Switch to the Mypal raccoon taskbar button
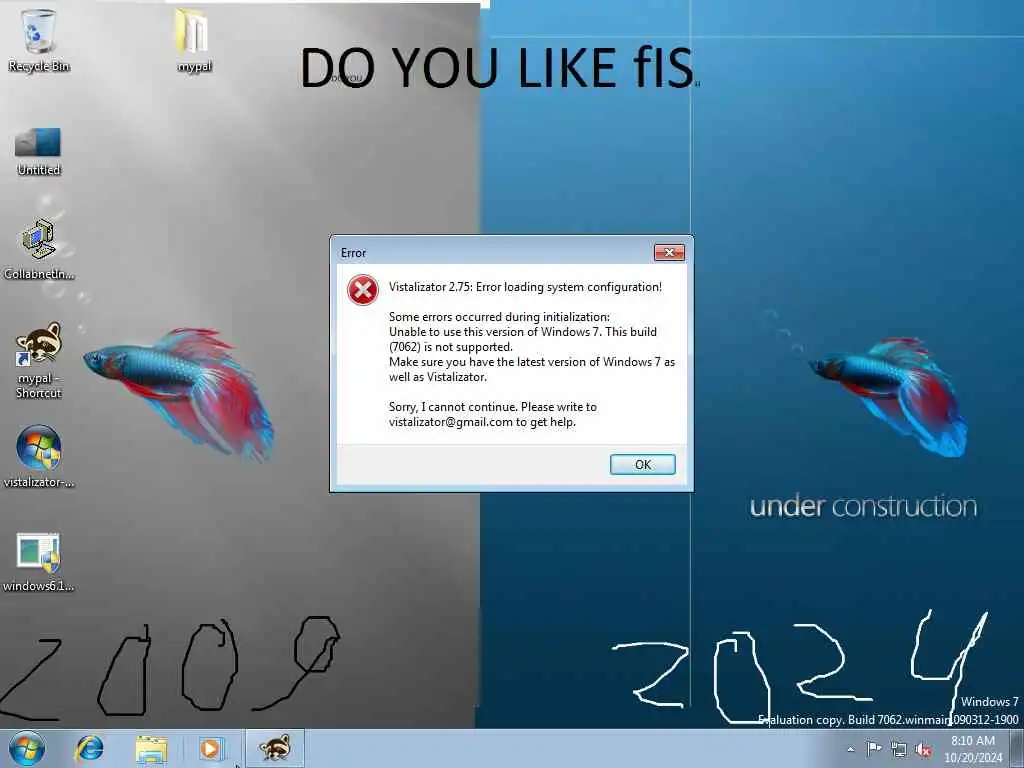Viewport: 1024px width, 768px height. 275,748
